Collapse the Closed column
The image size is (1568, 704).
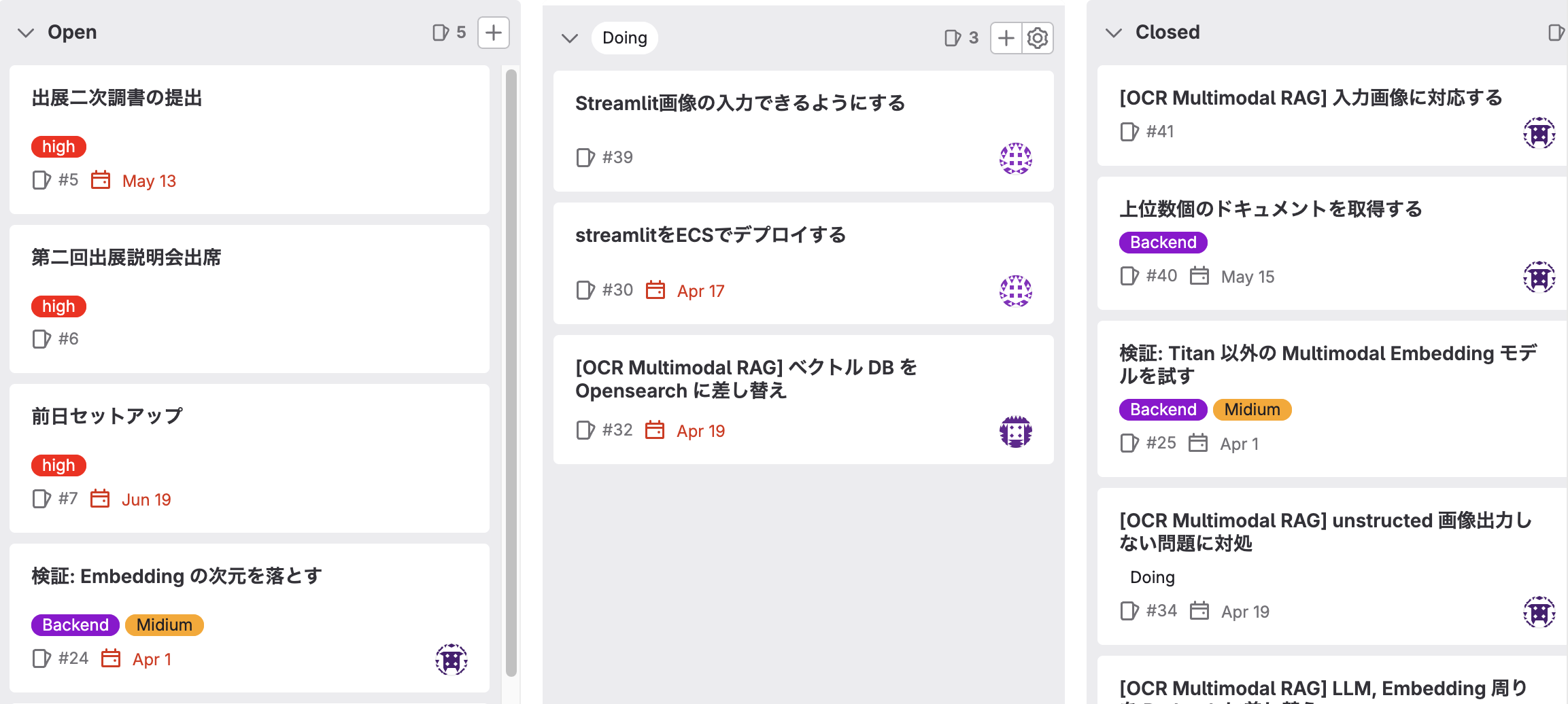click(x=1113, y=33)
